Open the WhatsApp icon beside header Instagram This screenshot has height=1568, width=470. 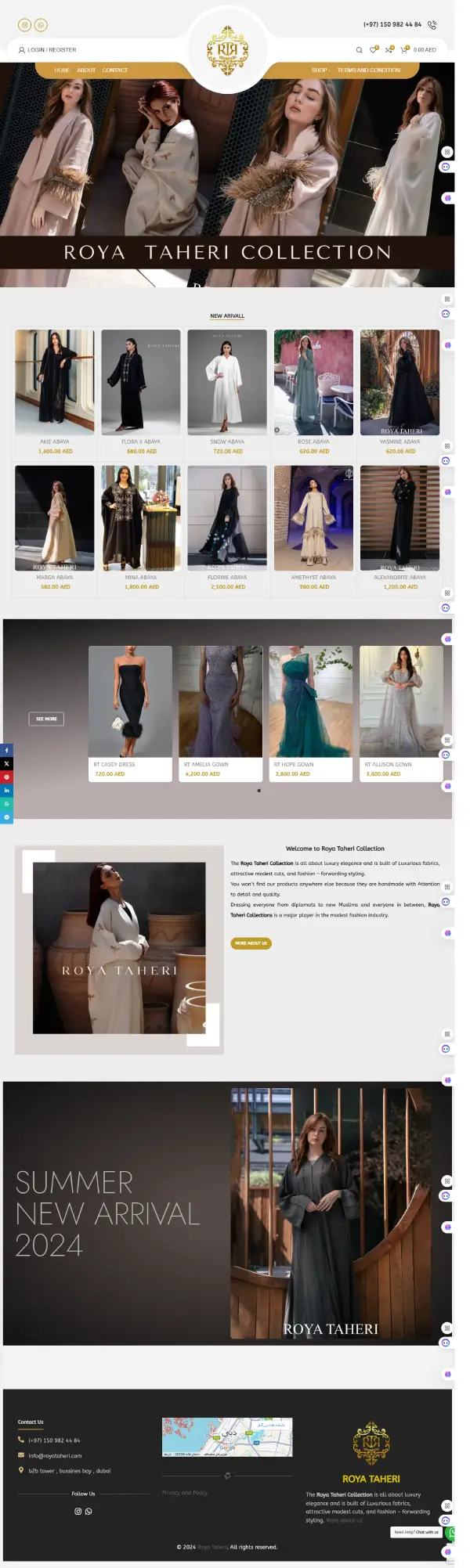pos(41,25)
